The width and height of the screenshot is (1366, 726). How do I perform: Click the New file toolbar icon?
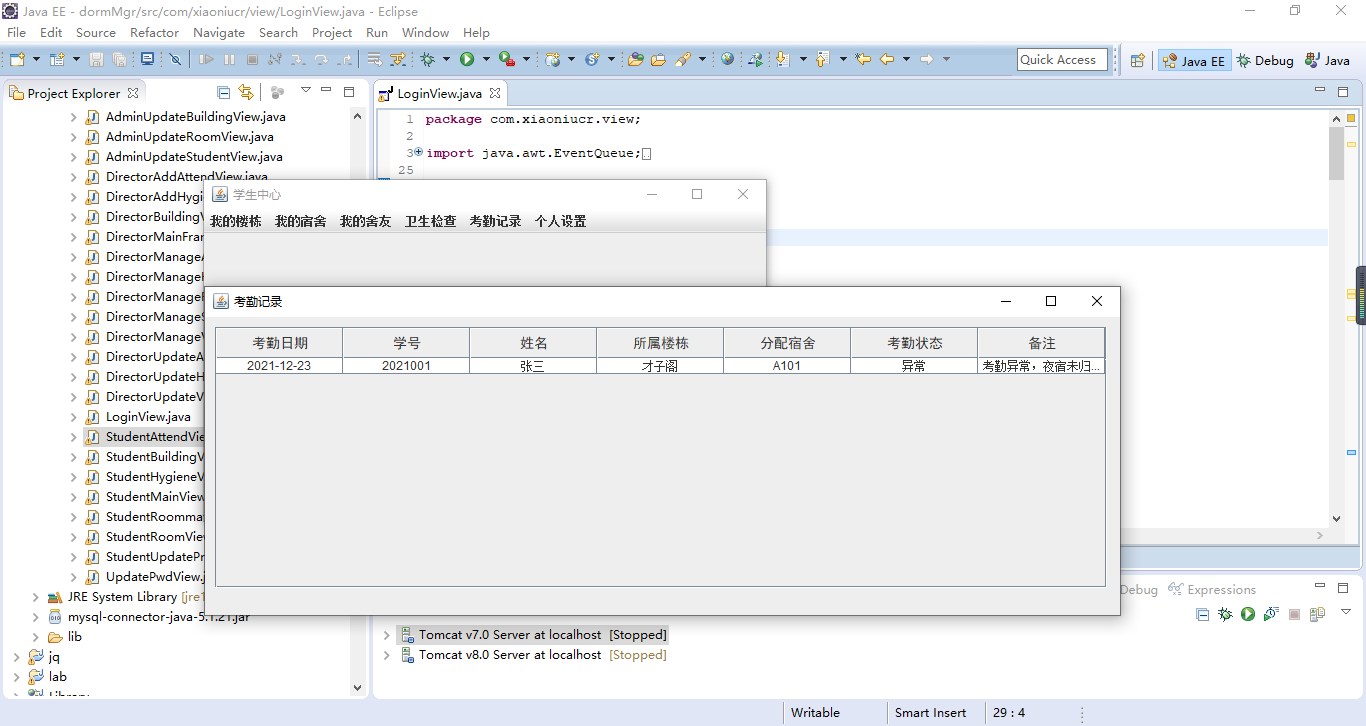click(17, 60)
